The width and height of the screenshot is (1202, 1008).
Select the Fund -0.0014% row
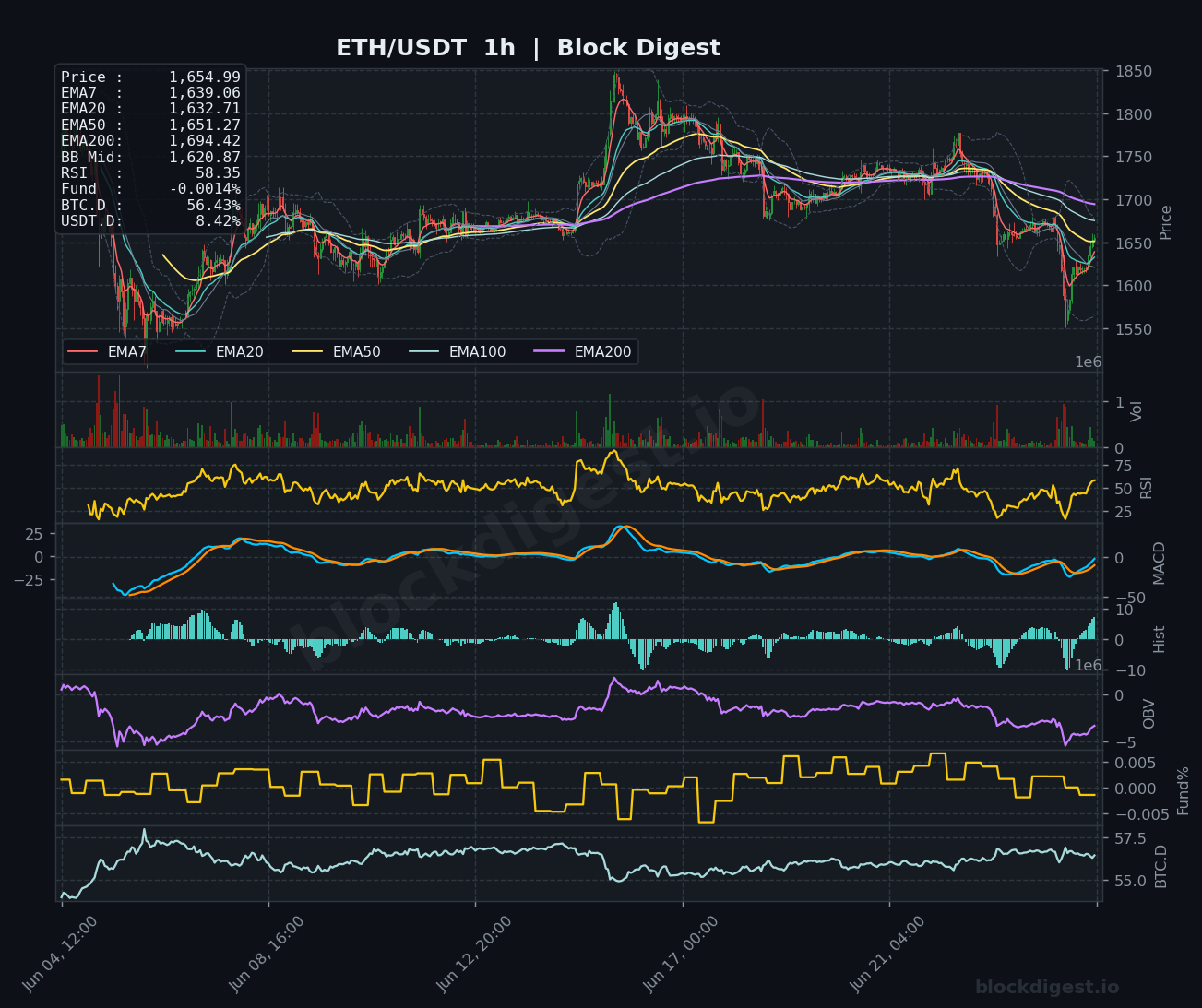click(x=150, y=189)
